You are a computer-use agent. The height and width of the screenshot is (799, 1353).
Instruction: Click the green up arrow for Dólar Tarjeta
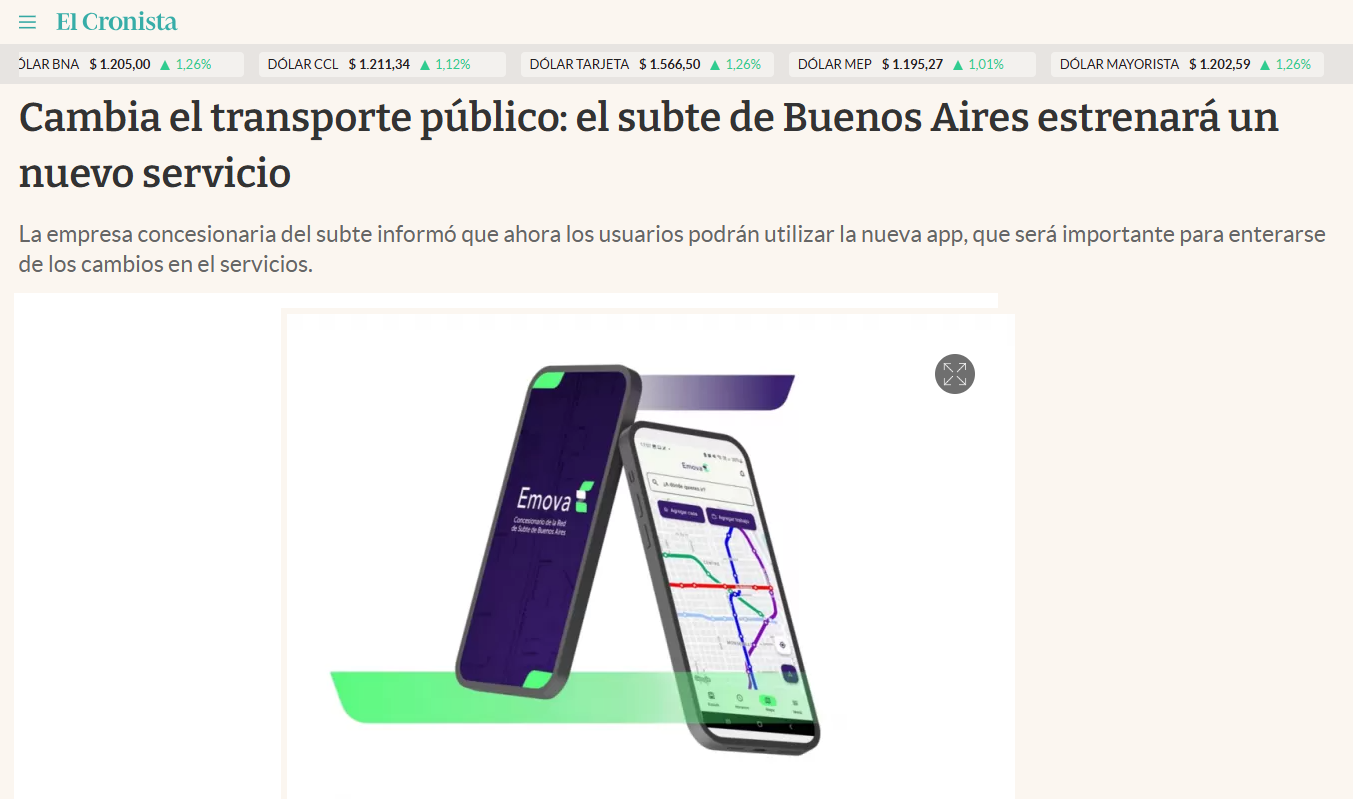(x=715, y=65)
